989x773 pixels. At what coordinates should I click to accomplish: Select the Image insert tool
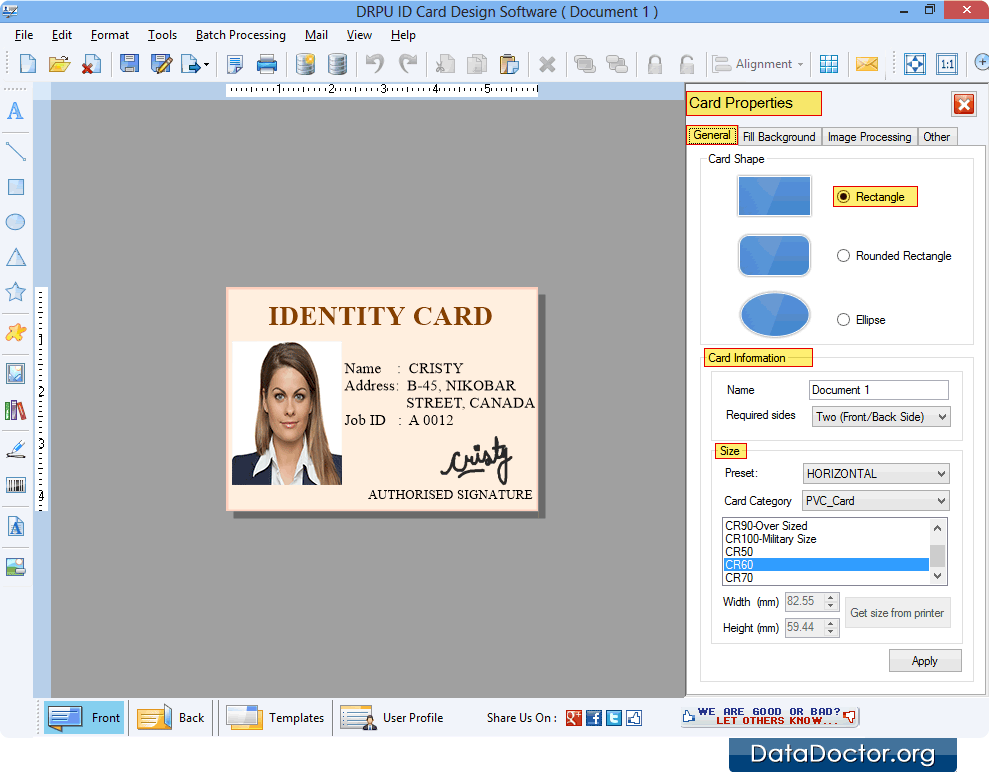(16, 373)
